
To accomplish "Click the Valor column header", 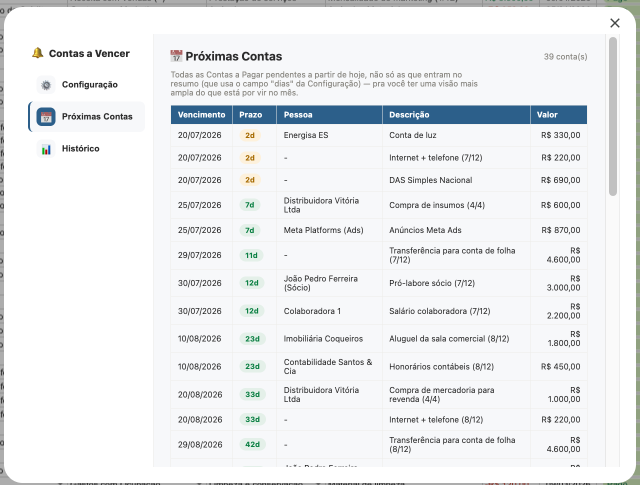I will 559,115.
